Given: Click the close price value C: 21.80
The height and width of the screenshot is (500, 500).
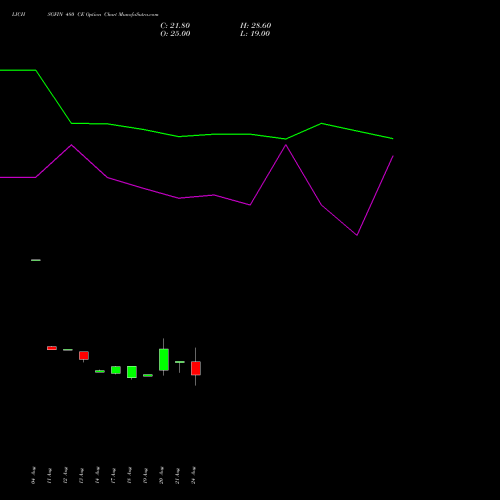Looking at the screenshot, I should tap(175, 26).
